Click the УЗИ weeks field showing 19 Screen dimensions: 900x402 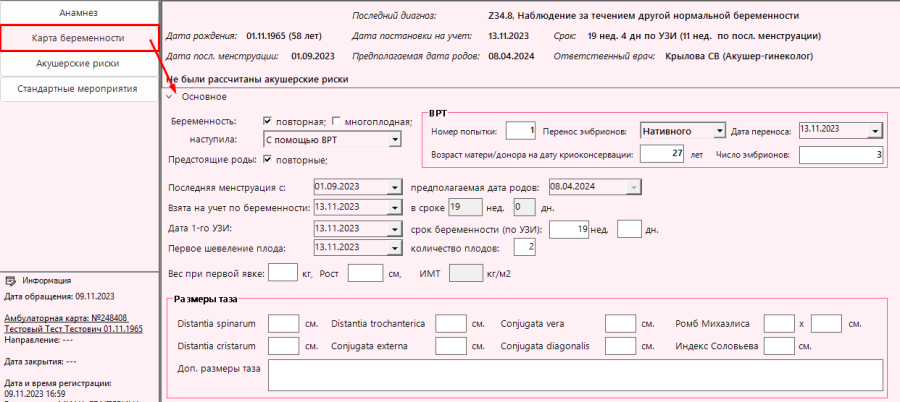click(569, 230)
